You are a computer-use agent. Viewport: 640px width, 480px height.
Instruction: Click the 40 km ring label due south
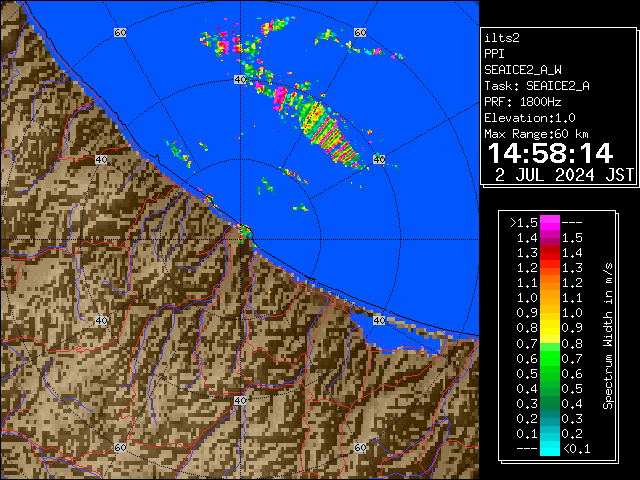(x=240, y=400)
